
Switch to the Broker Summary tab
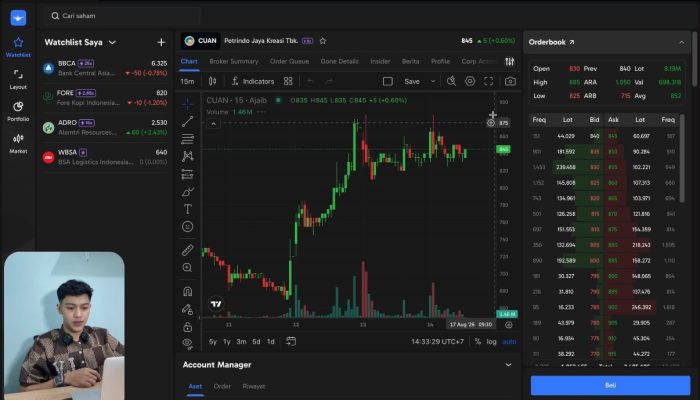click(234, 62)
